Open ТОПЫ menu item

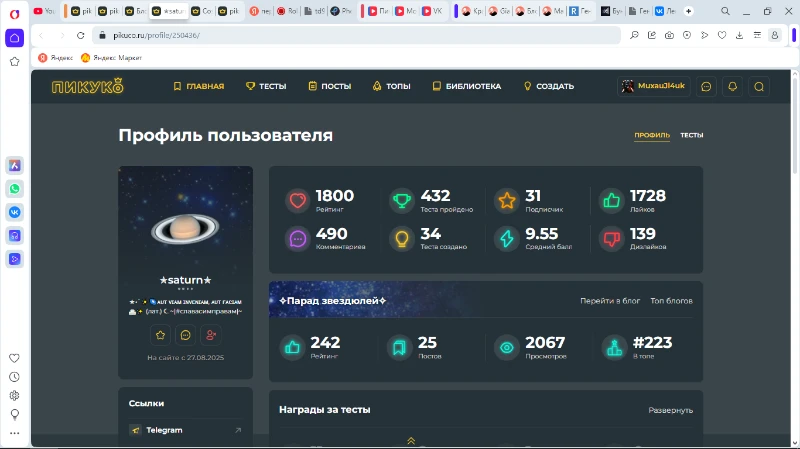click(392, 86)
